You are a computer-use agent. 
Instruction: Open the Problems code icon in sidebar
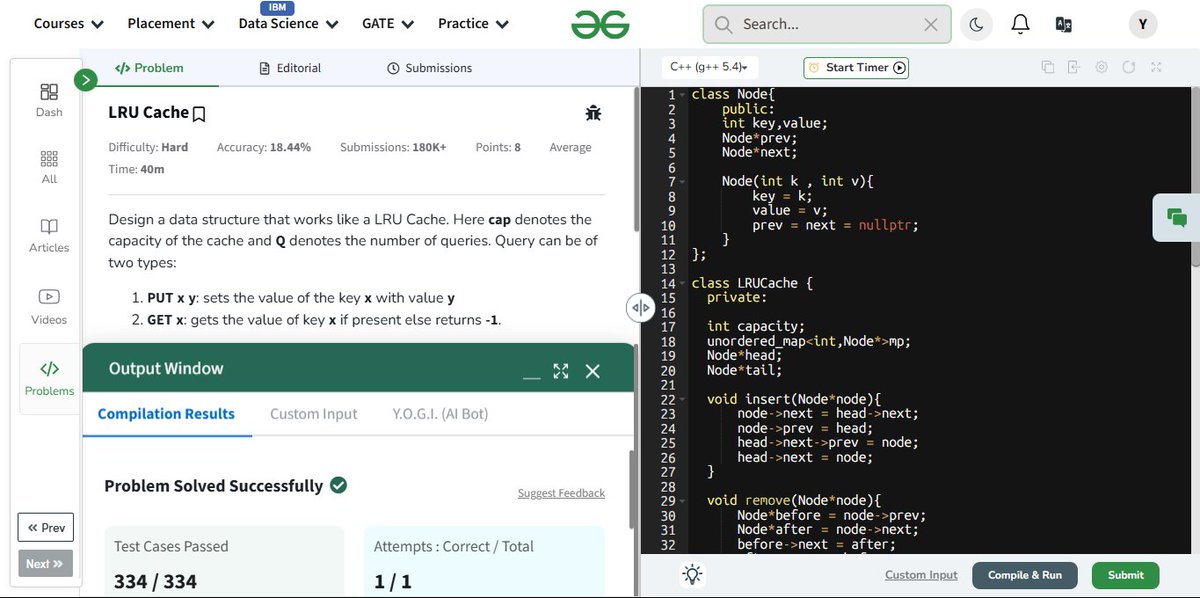(x=49, y=377)
